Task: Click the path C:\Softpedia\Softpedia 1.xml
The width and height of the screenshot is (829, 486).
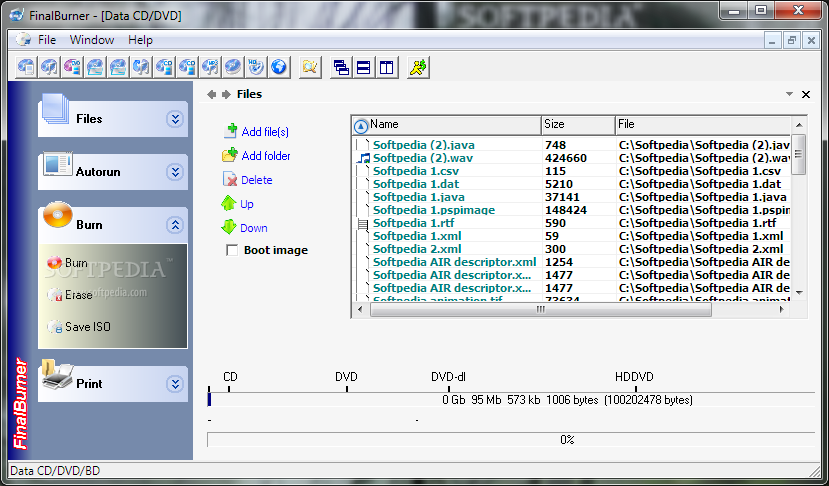Action: coord(701,235)
